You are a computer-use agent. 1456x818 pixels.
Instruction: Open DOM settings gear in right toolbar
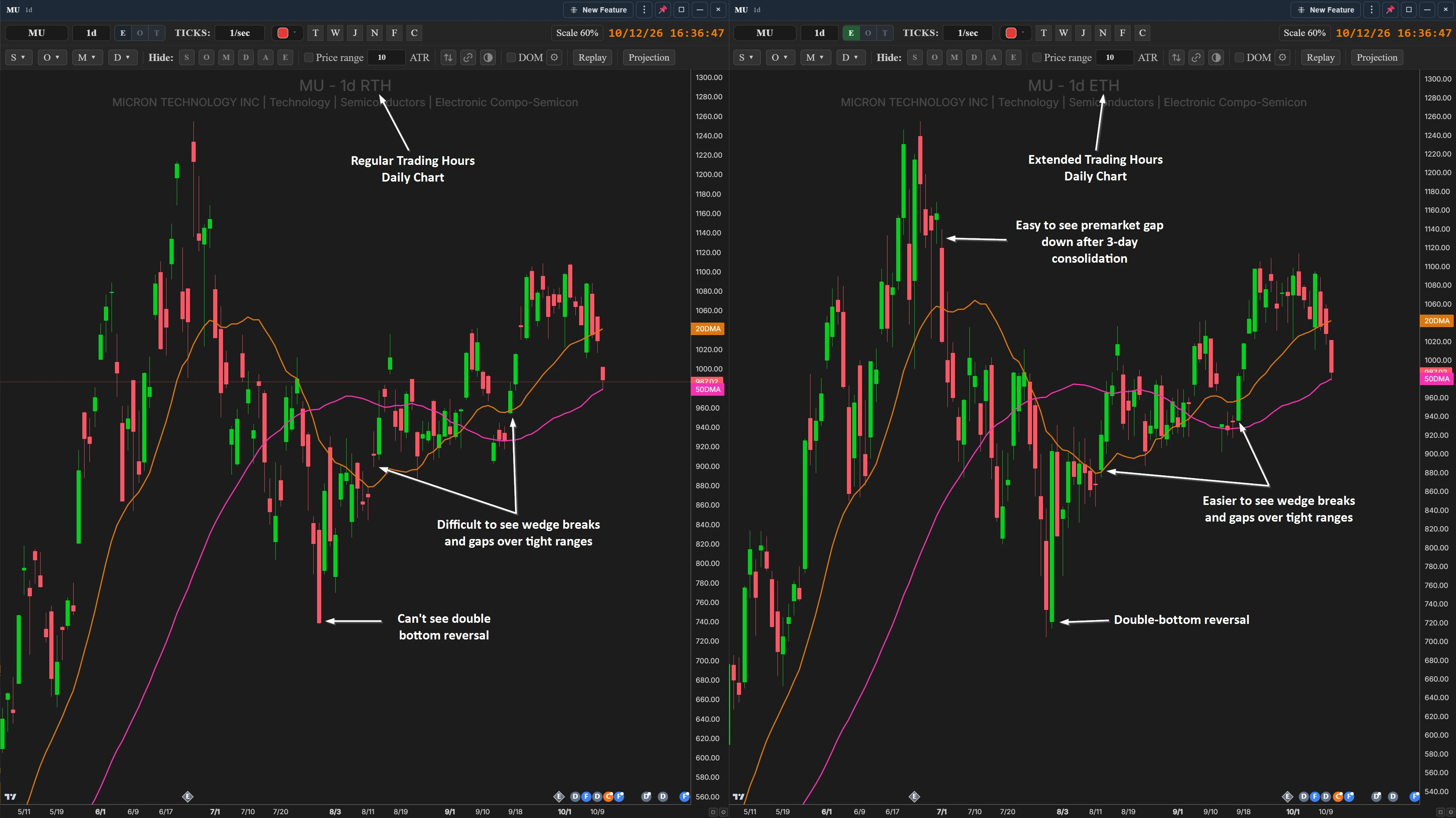coord(1282,57)
